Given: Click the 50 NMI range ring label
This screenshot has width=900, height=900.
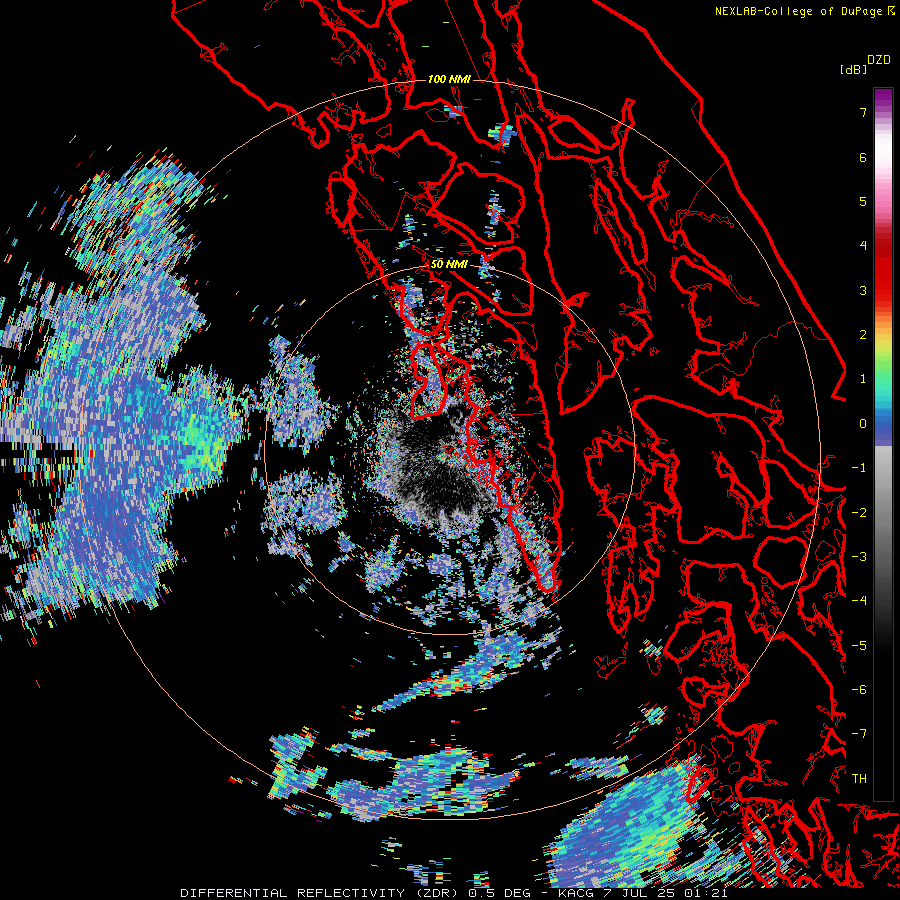Looking at the screenshot, I should click(x=449, y=264).
